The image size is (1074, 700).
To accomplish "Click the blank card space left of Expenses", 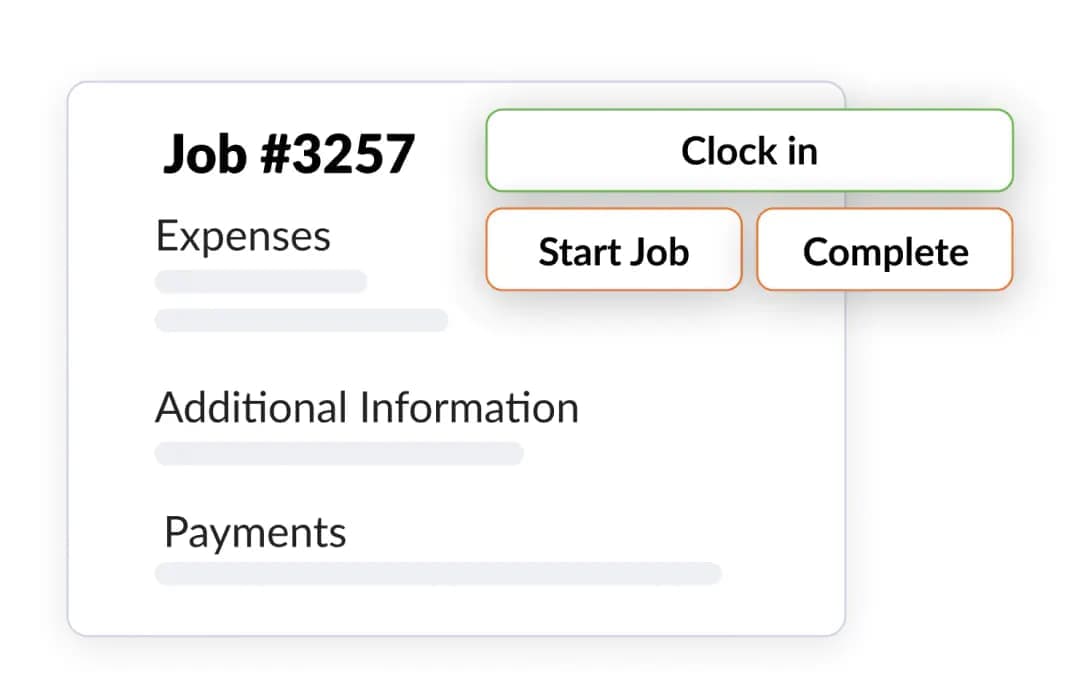I will [110, 237].
